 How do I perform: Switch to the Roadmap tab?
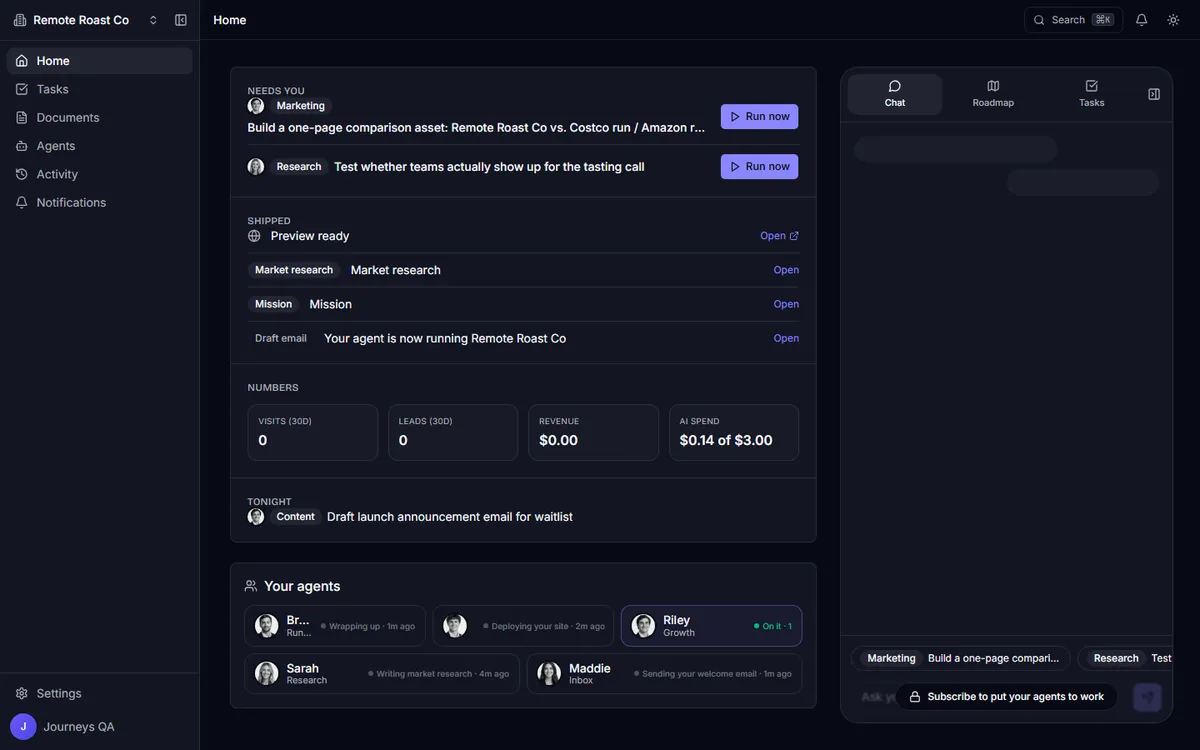[993, 94]
